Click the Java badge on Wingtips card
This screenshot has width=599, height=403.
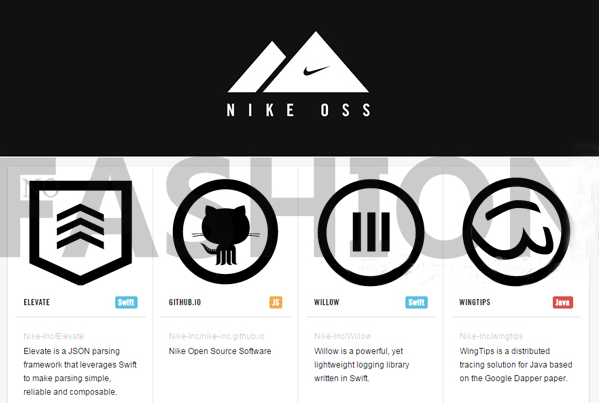tap(563, 302)
